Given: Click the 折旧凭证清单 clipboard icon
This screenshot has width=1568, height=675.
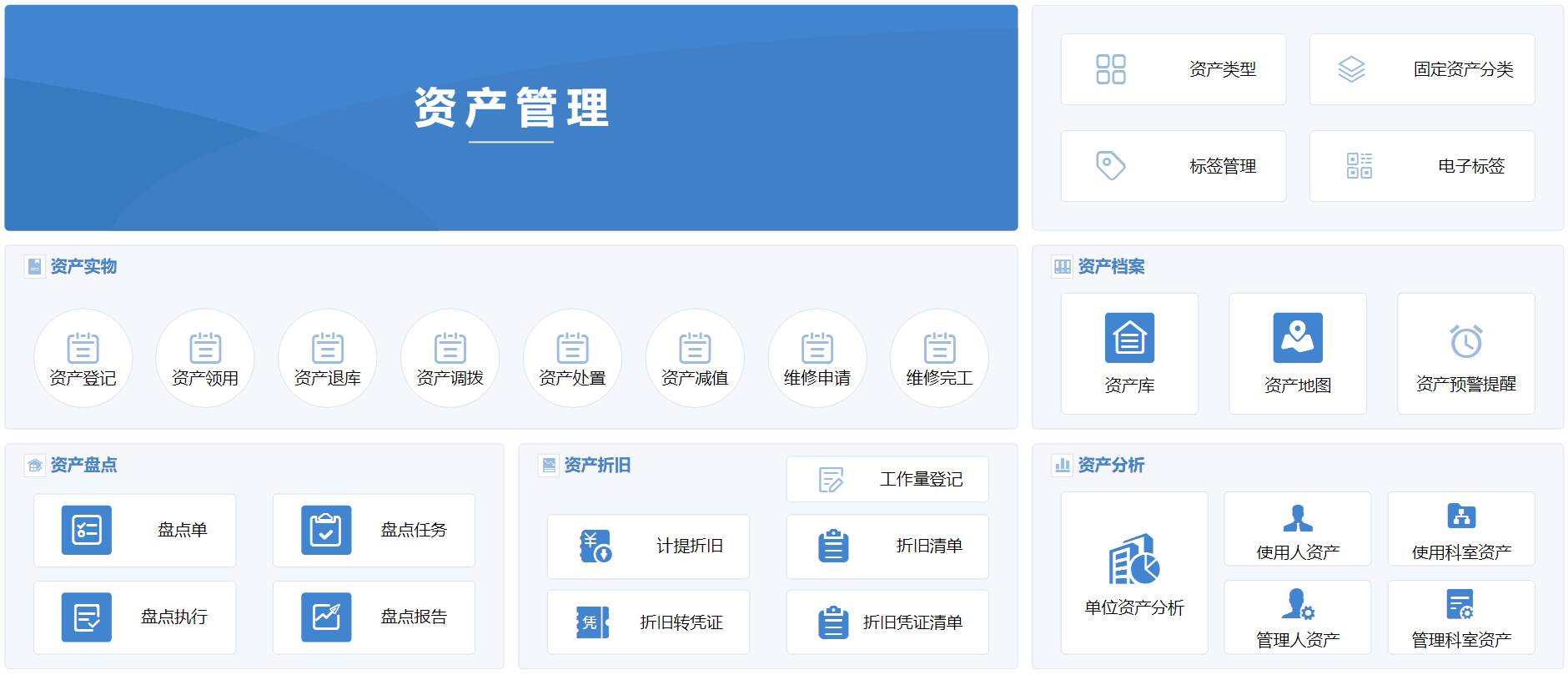Looking at the screenshot, I should click(833, 622).
